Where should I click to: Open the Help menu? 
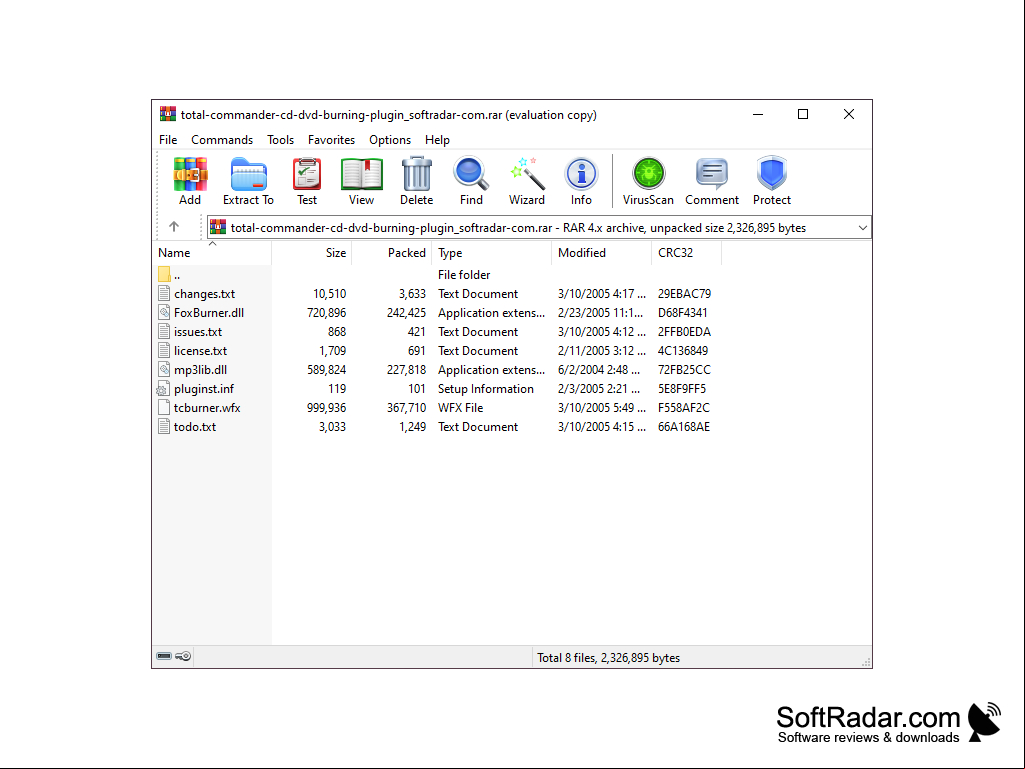(437, 140)
